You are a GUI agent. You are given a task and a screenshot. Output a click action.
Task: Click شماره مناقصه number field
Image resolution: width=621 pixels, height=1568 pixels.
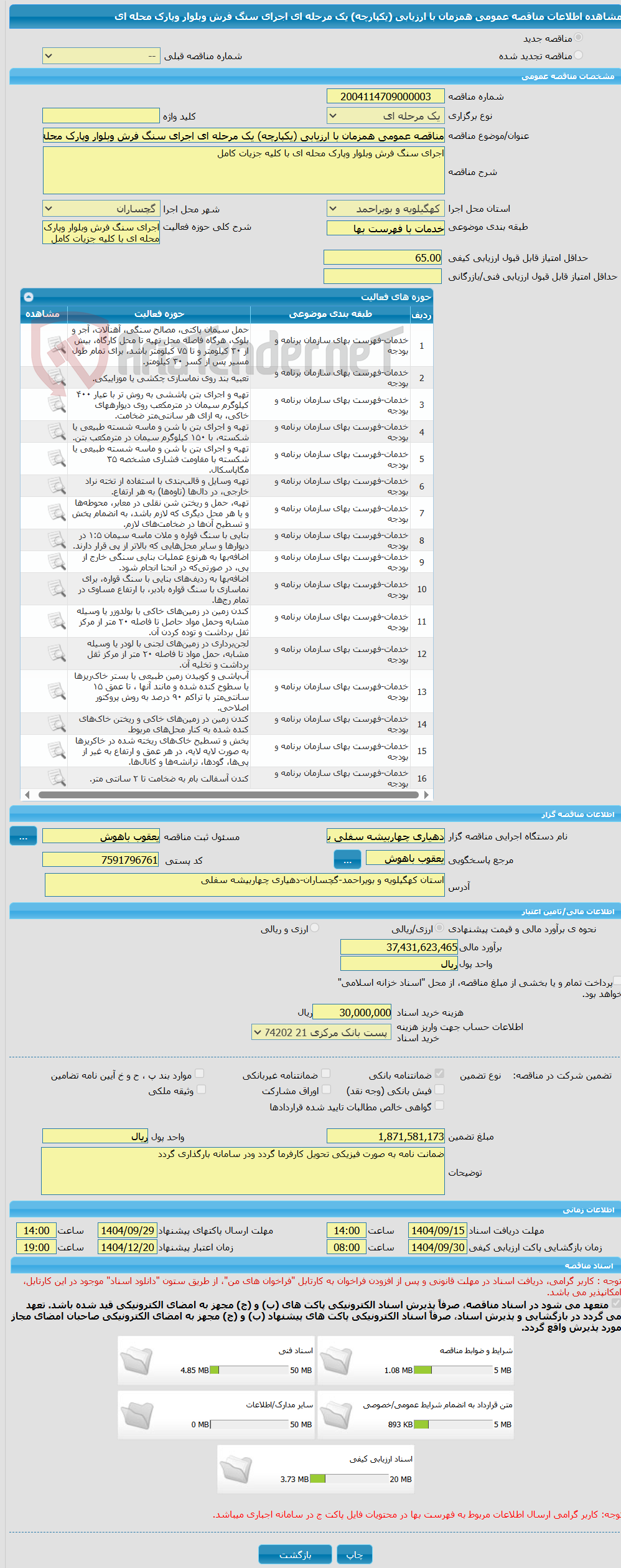click(386, 96)
